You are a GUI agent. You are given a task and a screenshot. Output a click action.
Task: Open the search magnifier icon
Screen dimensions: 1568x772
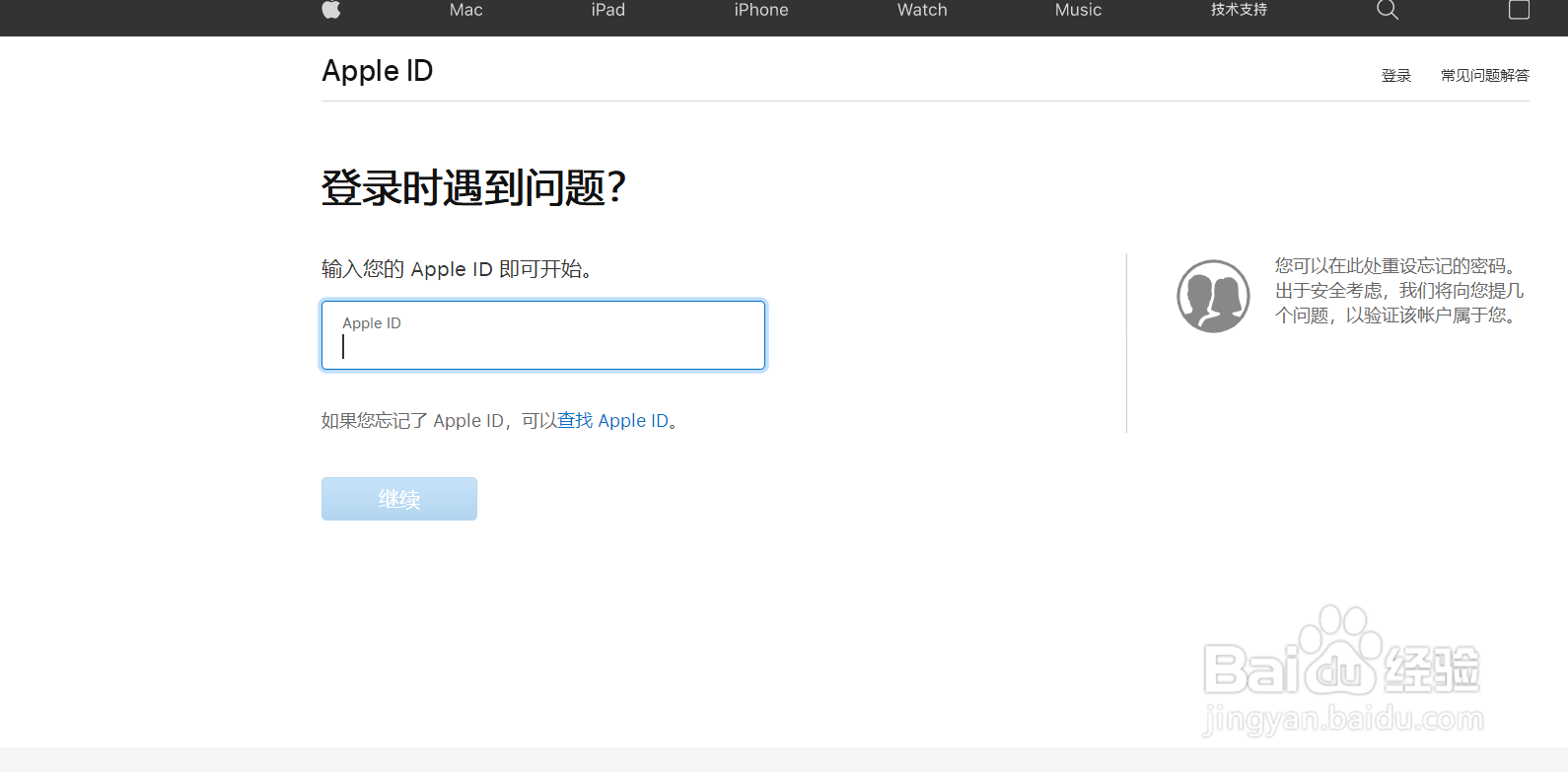click(x=1388, y=10)
